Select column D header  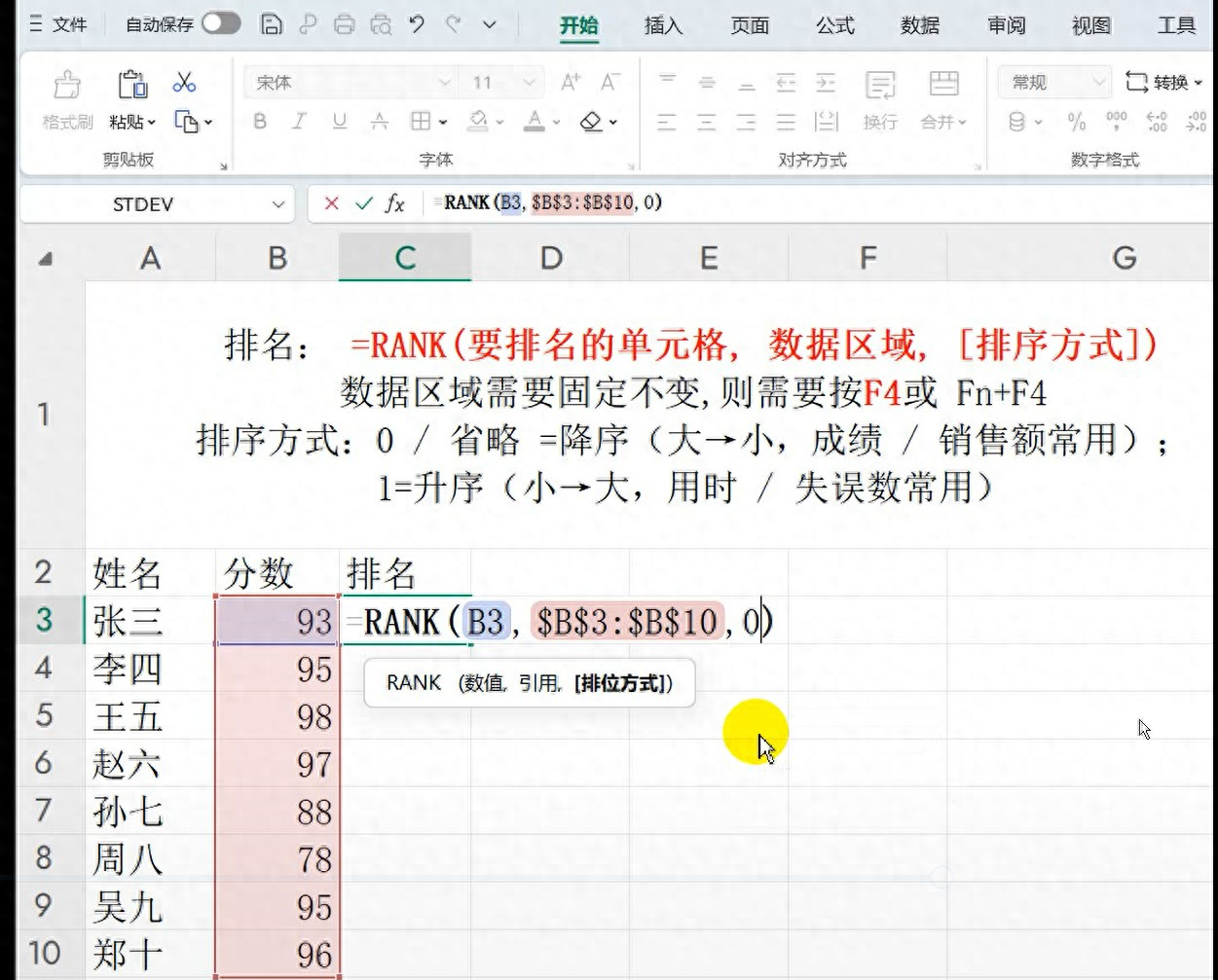click(551, 258)
